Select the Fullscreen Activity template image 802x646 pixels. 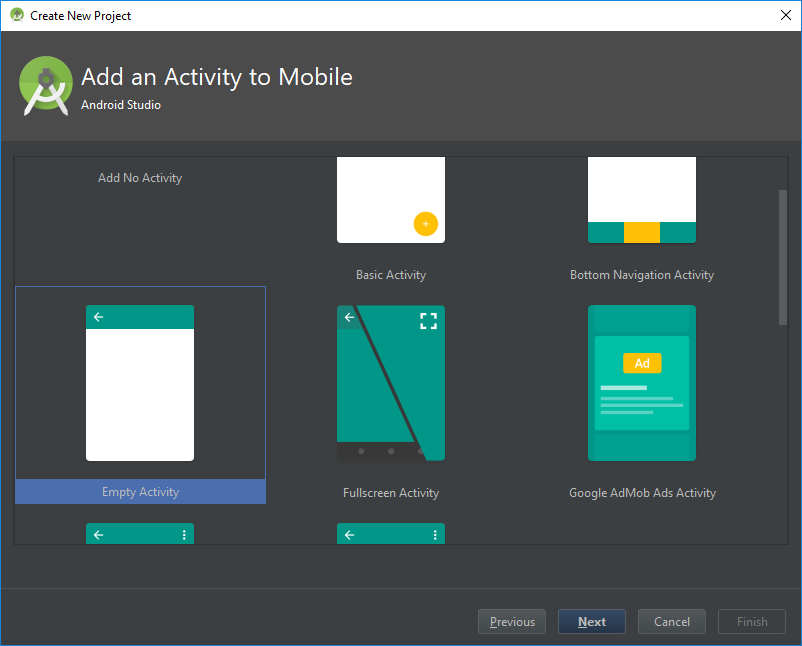(390, 383)
